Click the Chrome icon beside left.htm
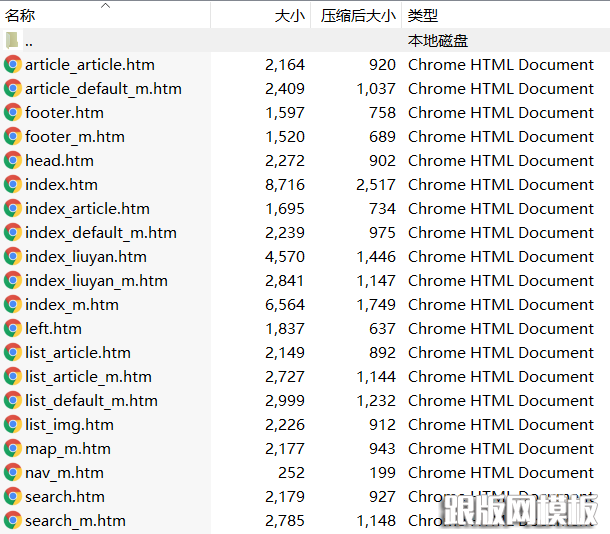 [x=12, y=328]
